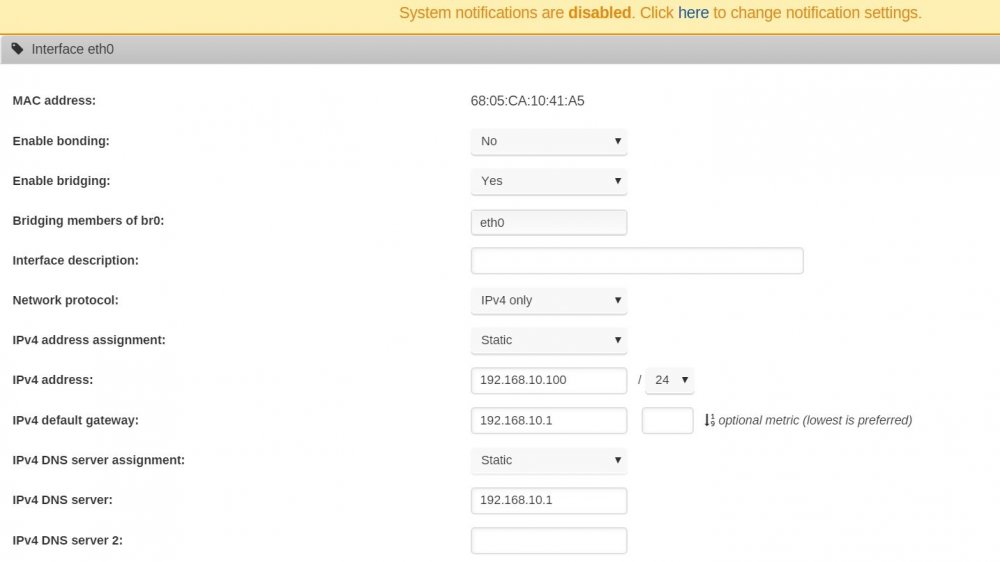Click the Interface description input field
Viewport: 1000px width, 562px height.
click(x=637, y=261)
